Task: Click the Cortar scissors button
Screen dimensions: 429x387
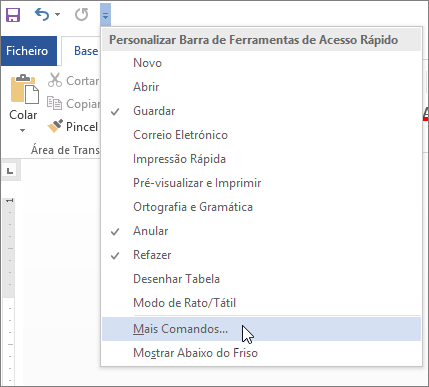Action: click(x=73, y=80)
